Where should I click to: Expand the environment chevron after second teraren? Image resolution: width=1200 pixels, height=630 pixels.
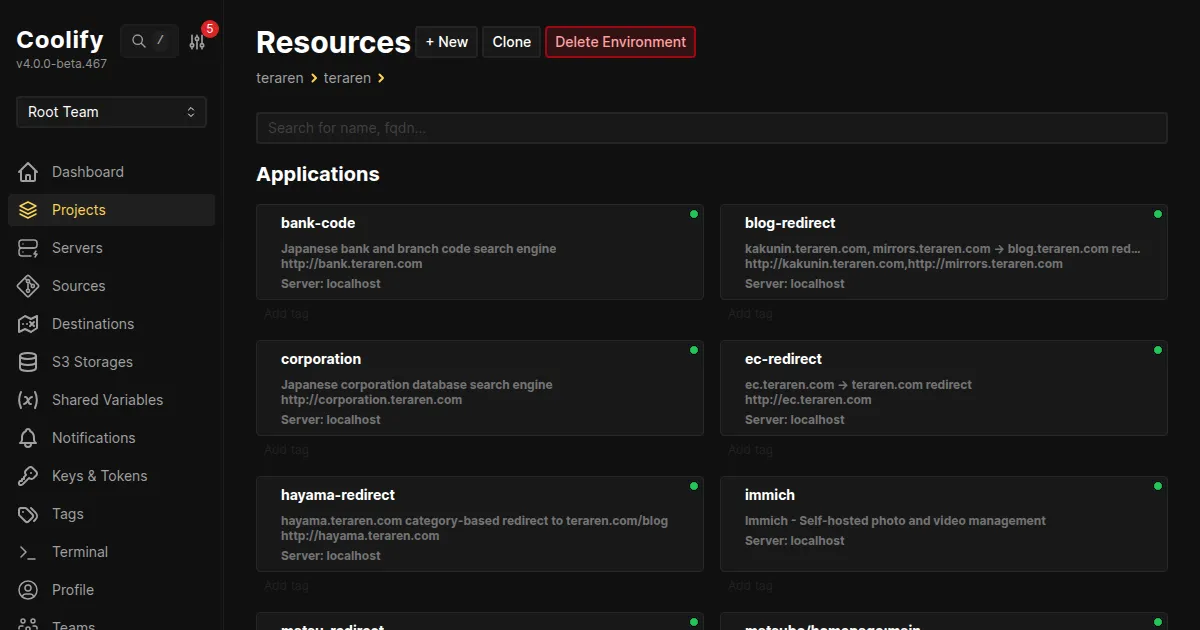click(x=381, y=78)
